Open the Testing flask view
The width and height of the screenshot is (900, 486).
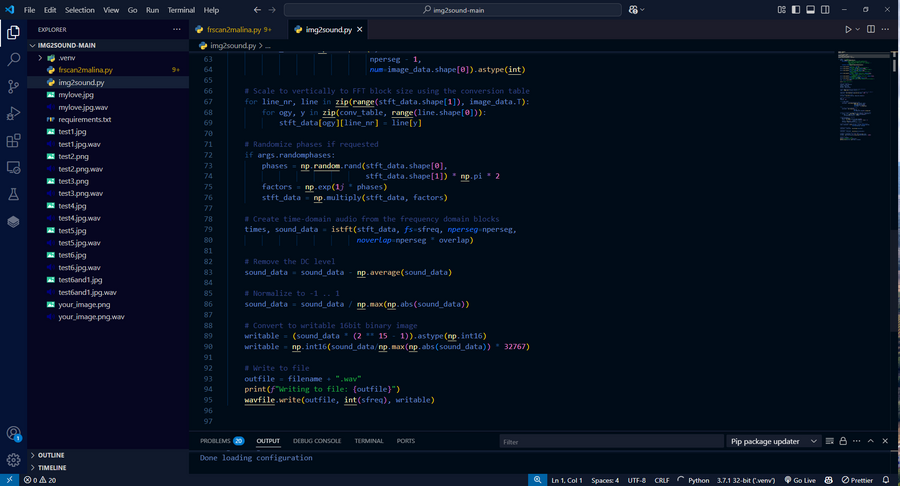14,195
